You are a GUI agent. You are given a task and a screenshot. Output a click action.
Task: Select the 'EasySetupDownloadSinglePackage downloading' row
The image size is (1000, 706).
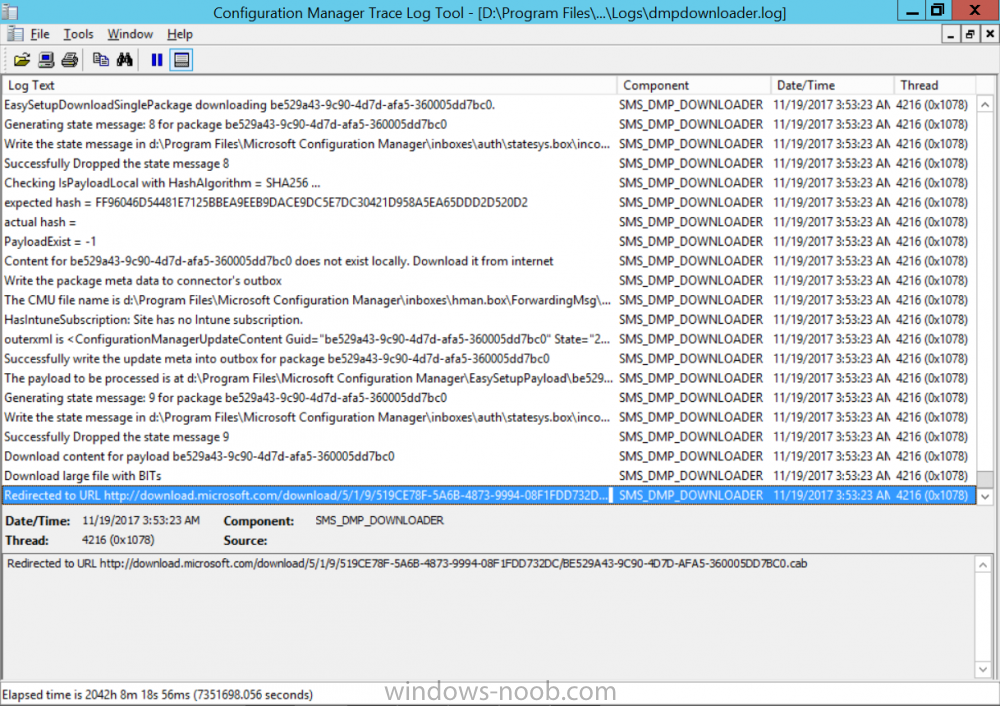coord(489,105)
